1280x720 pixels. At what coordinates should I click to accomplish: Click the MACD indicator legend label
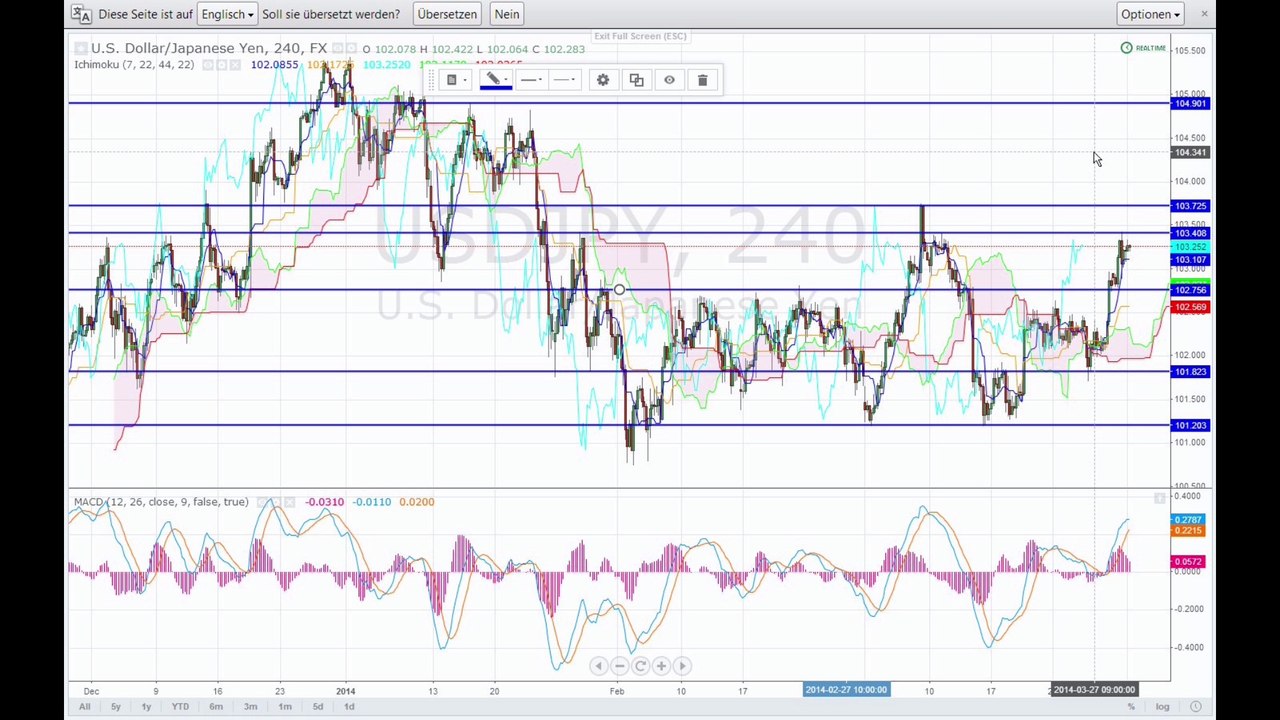[161, 502]
